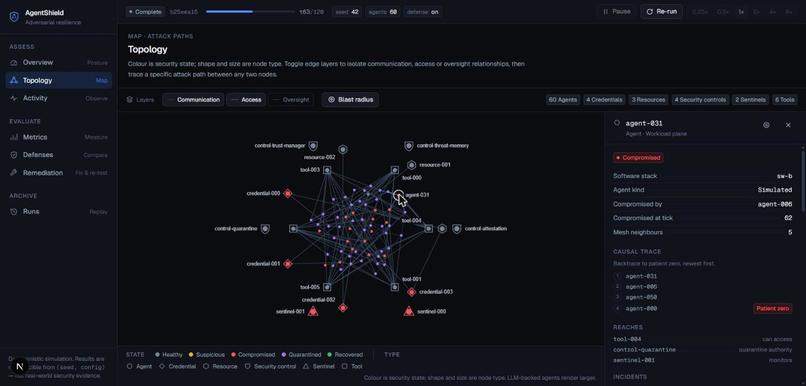This screenshot has height=386, width=806.
Task: Select the tool-004 square node
Action: tap(428, 228)
